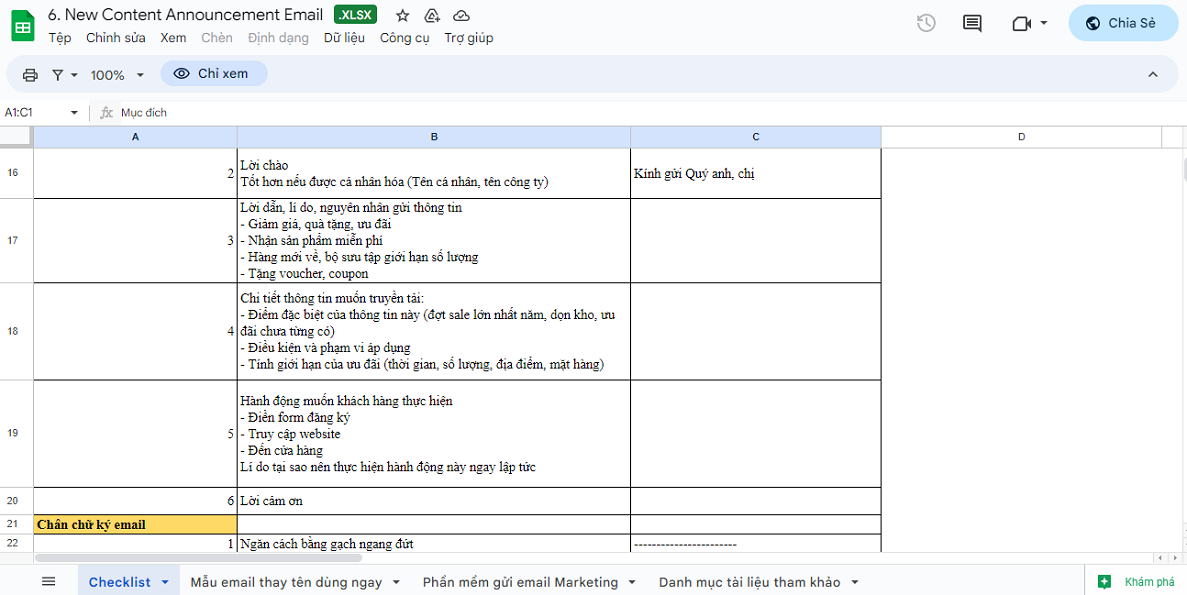Click the print icon
This screenshot has width=1187, height=595.
pos(30,75)
